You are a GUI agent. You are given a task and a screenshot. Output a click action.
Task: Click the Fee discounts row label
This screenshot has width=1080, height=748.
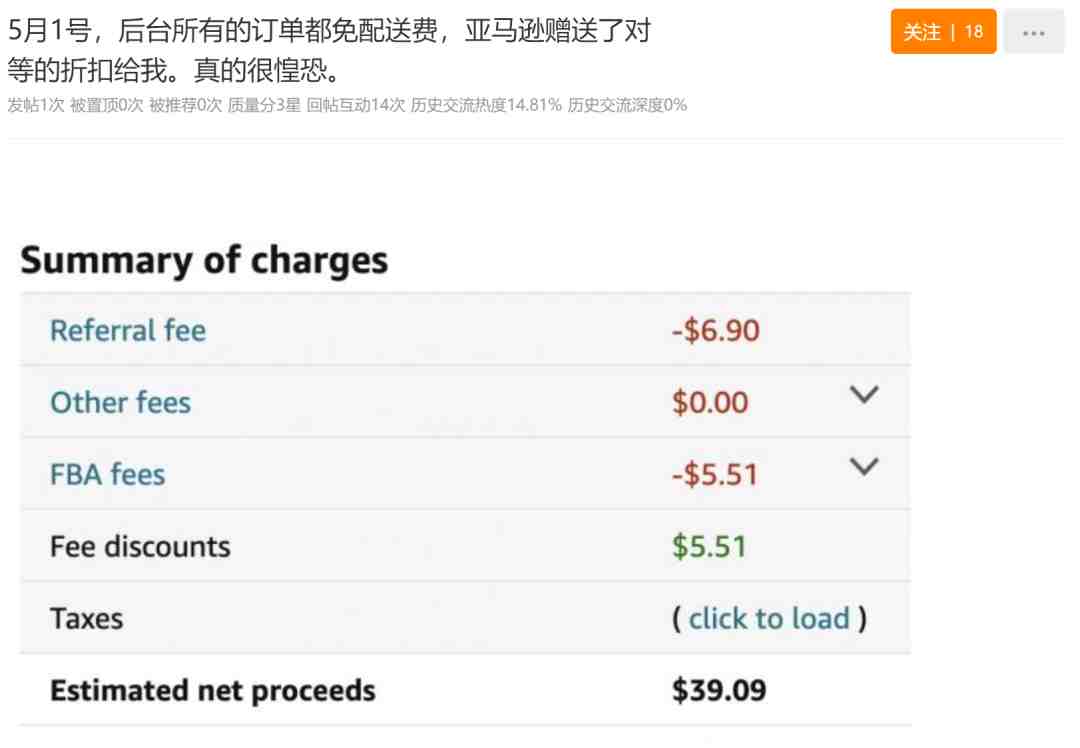coord(141,547)
